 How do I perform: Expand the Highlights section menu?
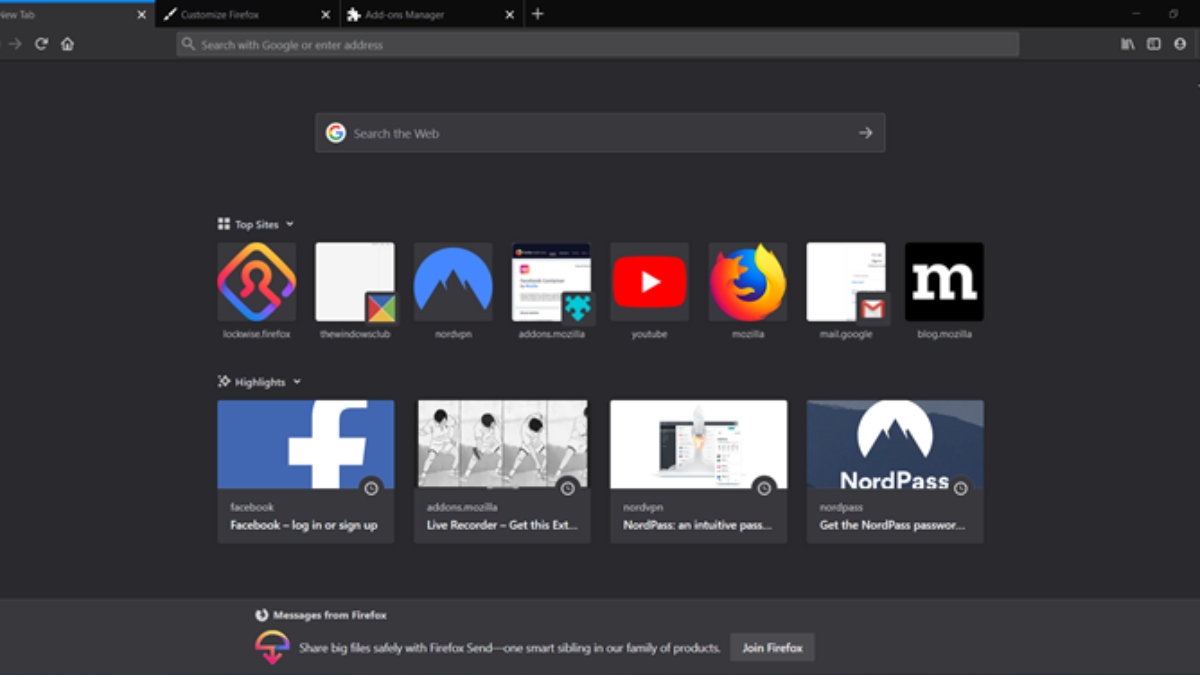pos(297,382)
